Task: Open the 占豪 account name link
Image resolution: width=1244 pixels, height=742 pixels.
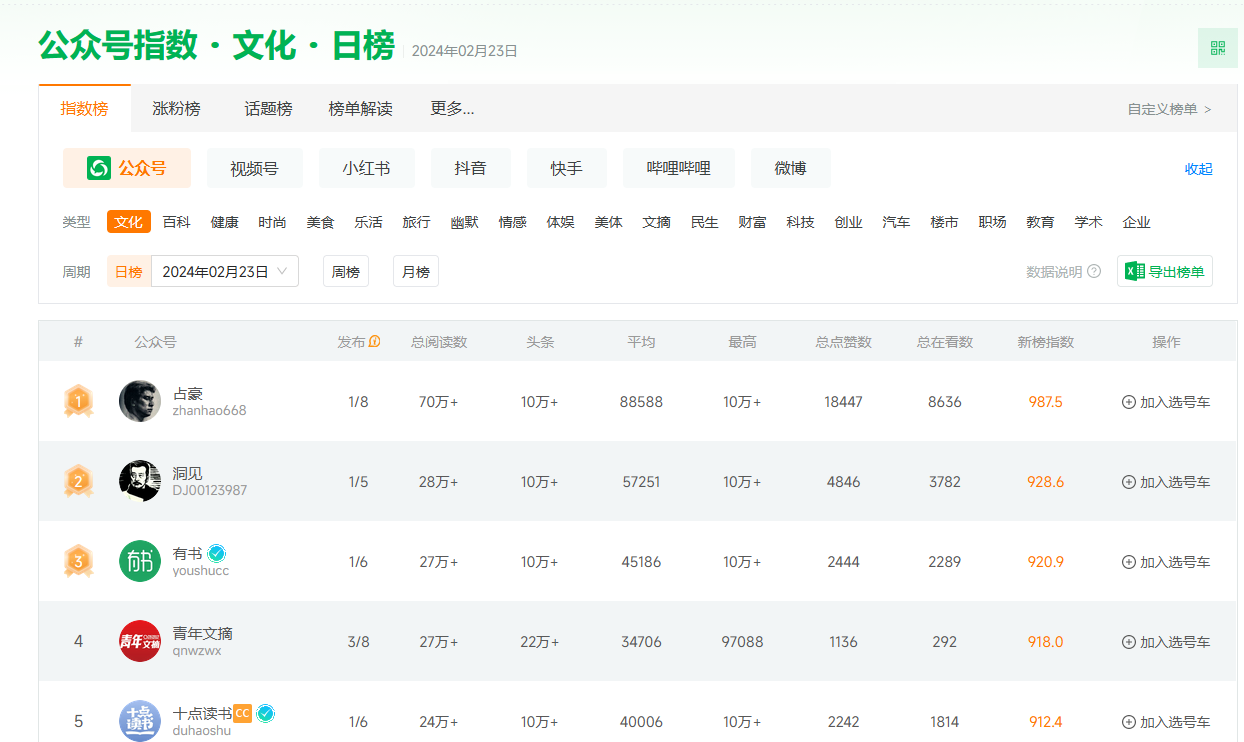Action: pos(188,394)
